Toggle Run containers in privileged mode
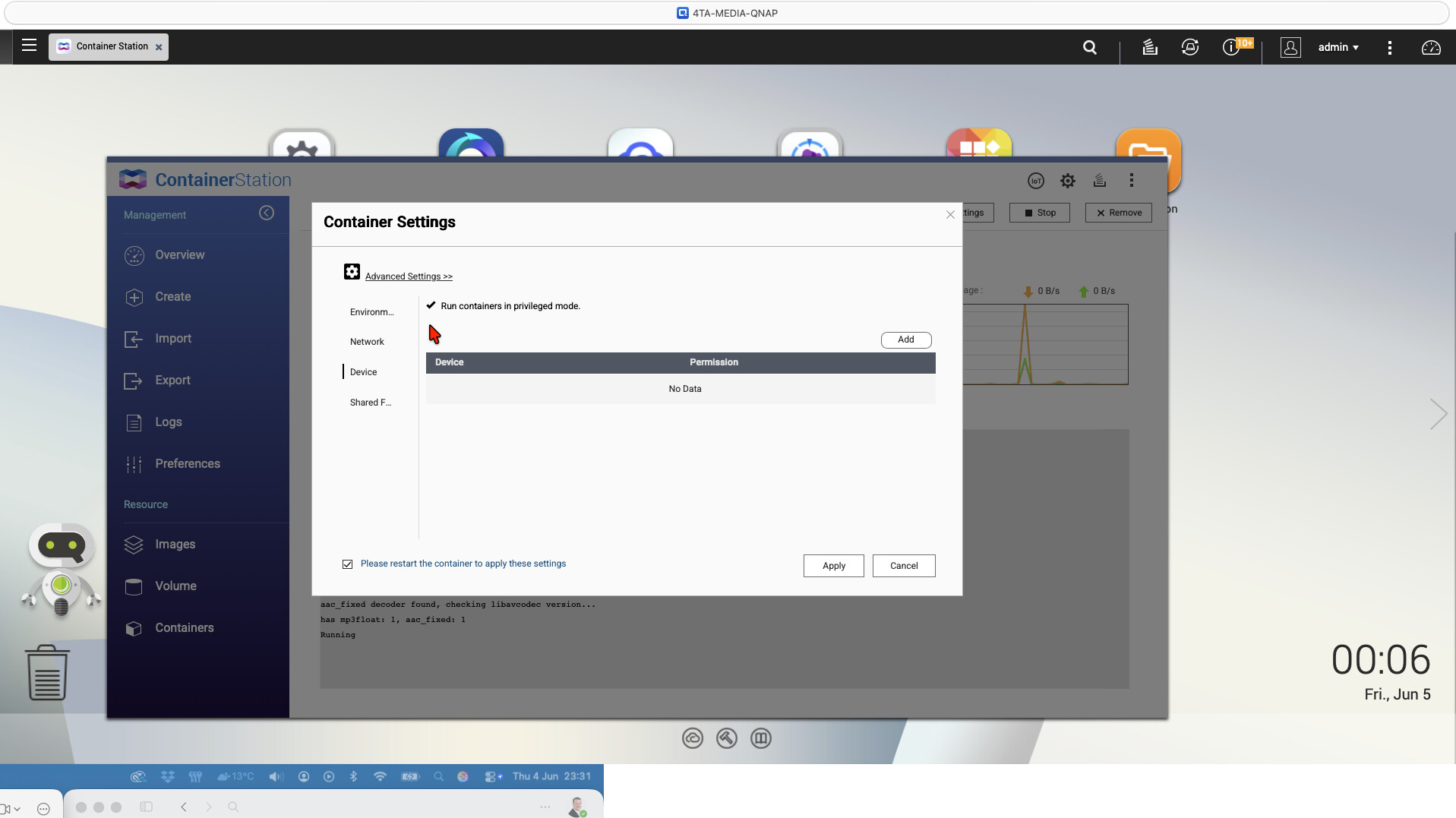Screen dimensions: 1456x818 [x=431, y=305]
